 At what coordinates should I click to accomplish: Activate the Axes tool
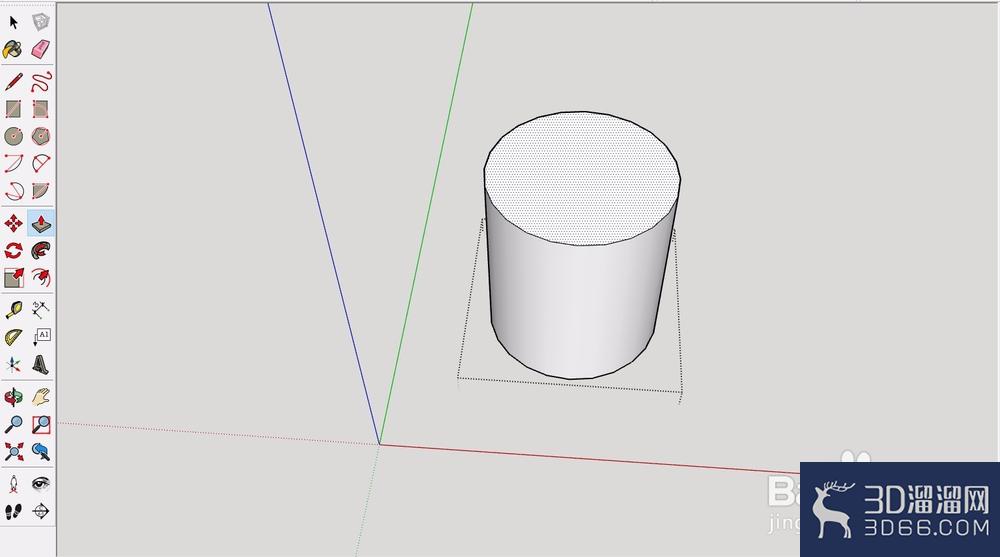[x=13, y=365]
